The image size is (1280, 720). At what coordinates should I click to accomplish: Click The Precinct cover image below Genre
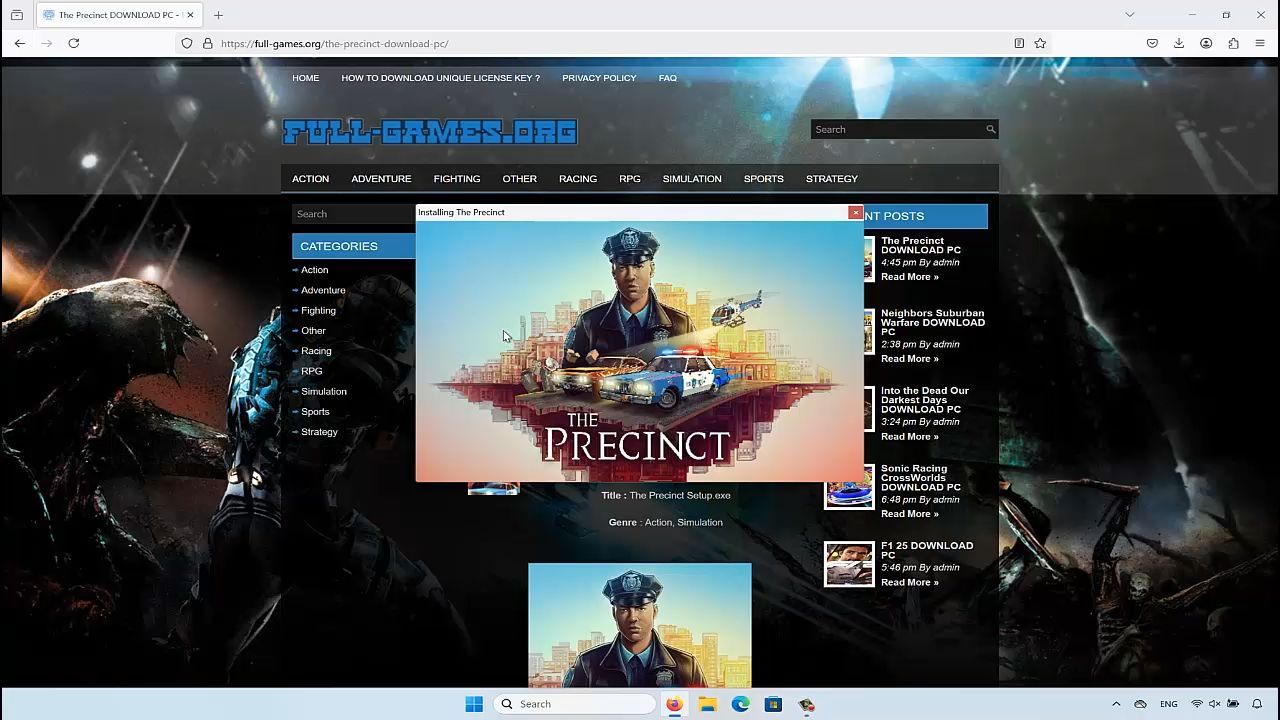point(640,625)
